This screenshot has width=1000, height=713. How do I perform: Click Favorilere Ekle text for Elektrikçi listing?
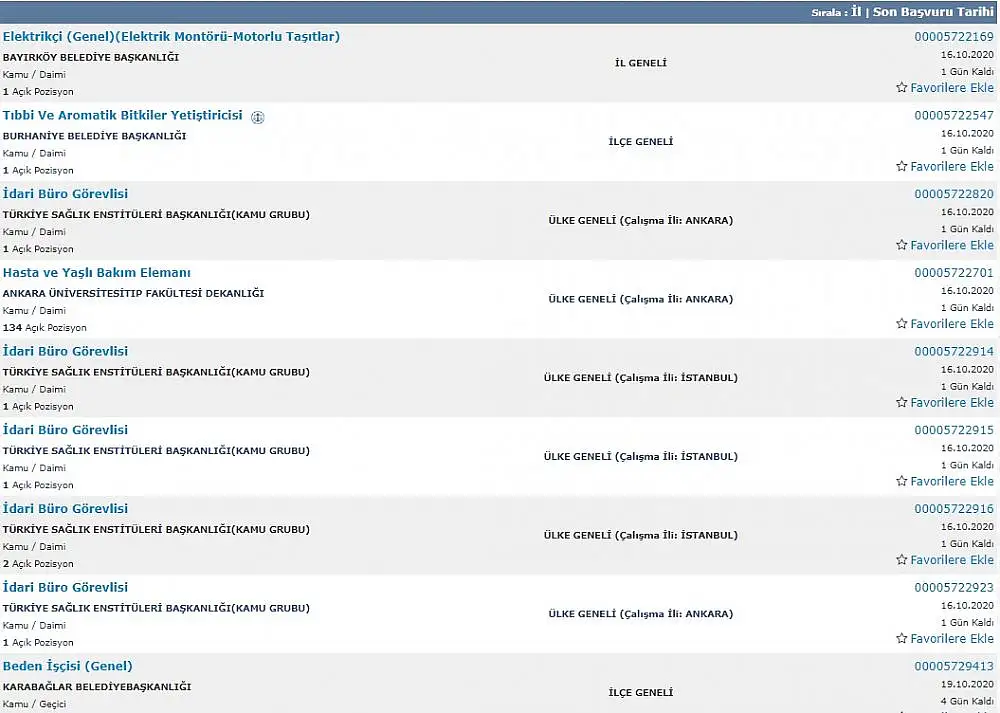tap(952, 88)
